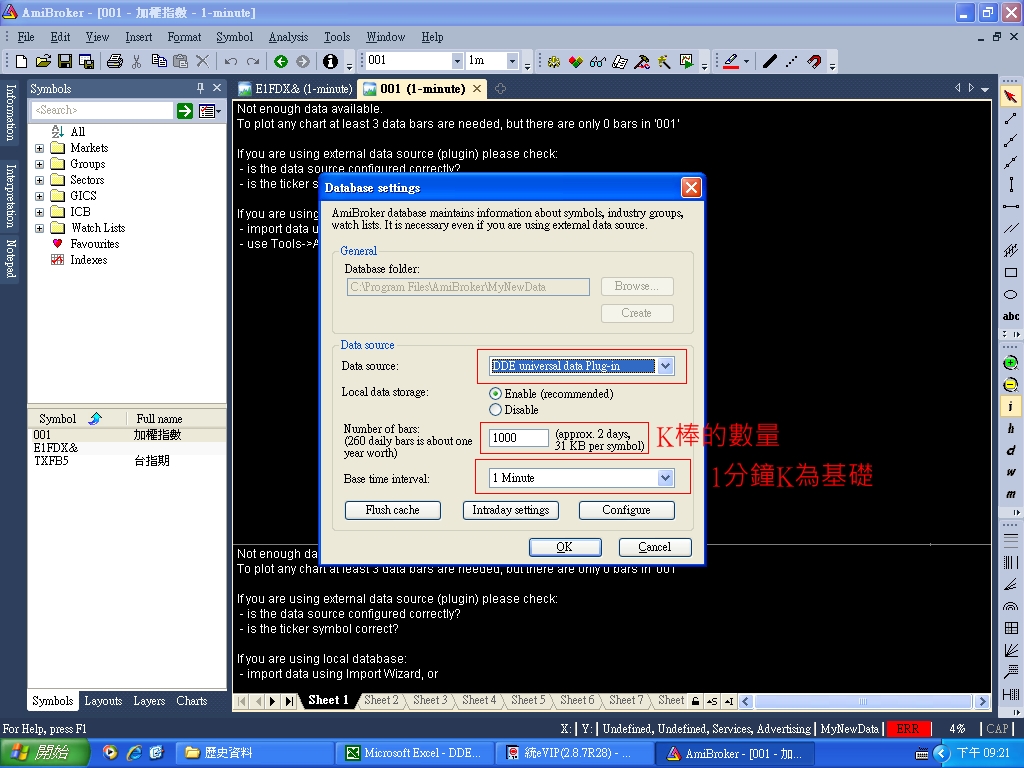Image resolution: width=1024 pixels, height=768 pixels.
Task: Click the Number of bars input field
Action: [x=519, y=438]
